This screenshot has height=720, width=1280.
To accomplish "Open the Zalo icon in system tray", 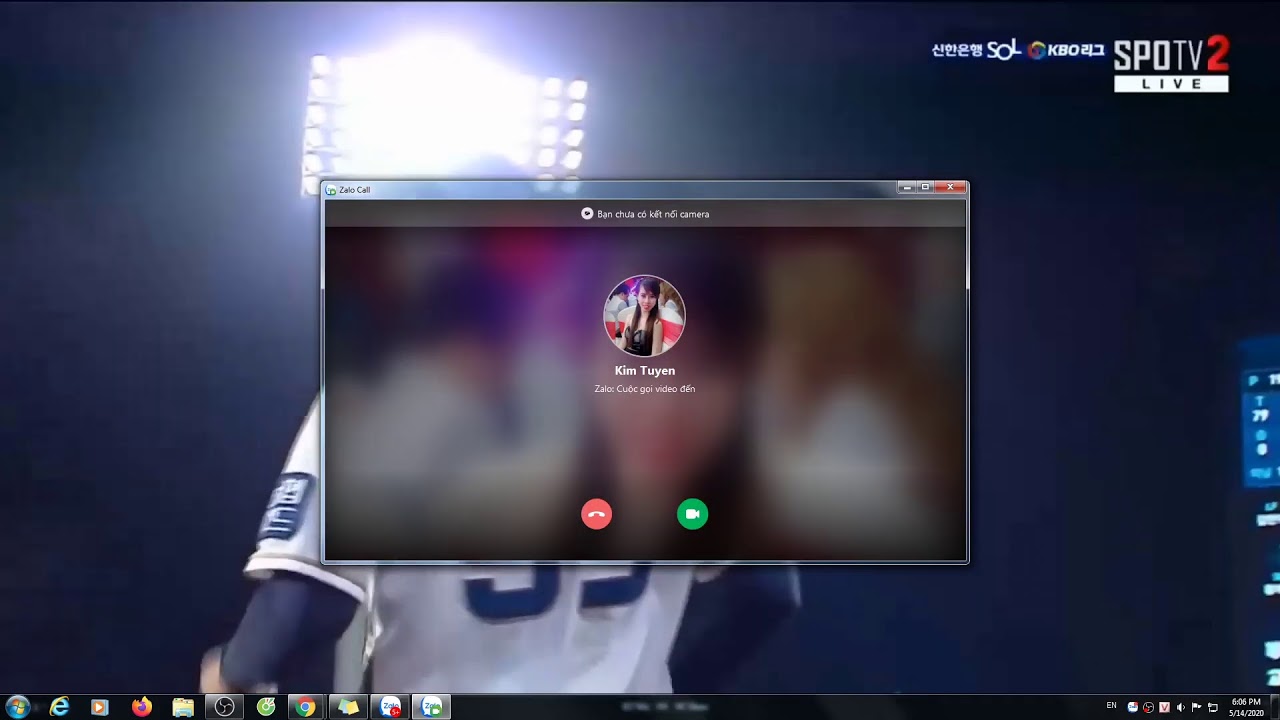I will click(1132, 707).
